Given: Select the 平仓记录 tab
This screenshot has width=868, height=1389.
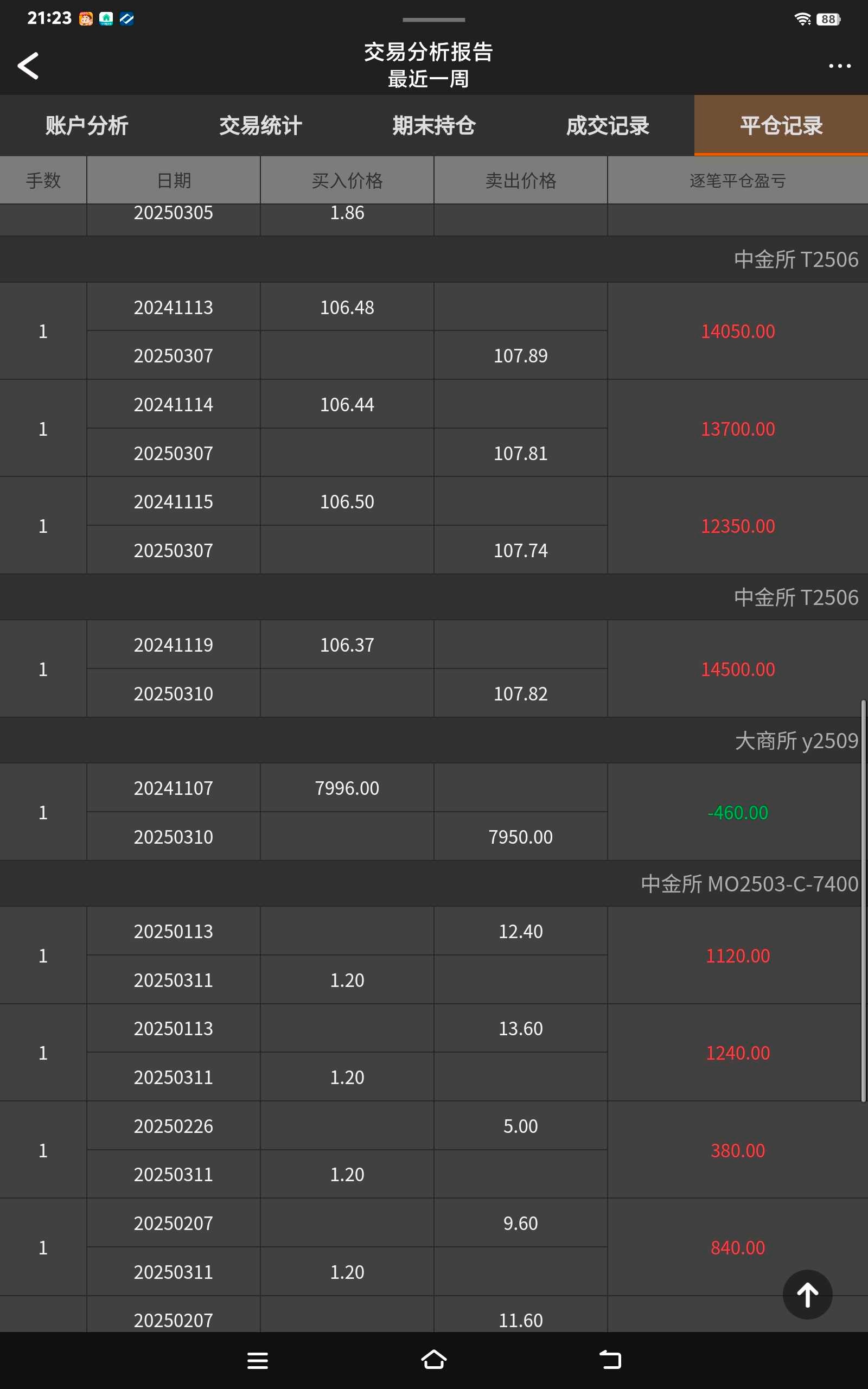Looking at the screenshot, I should [781, 126].
